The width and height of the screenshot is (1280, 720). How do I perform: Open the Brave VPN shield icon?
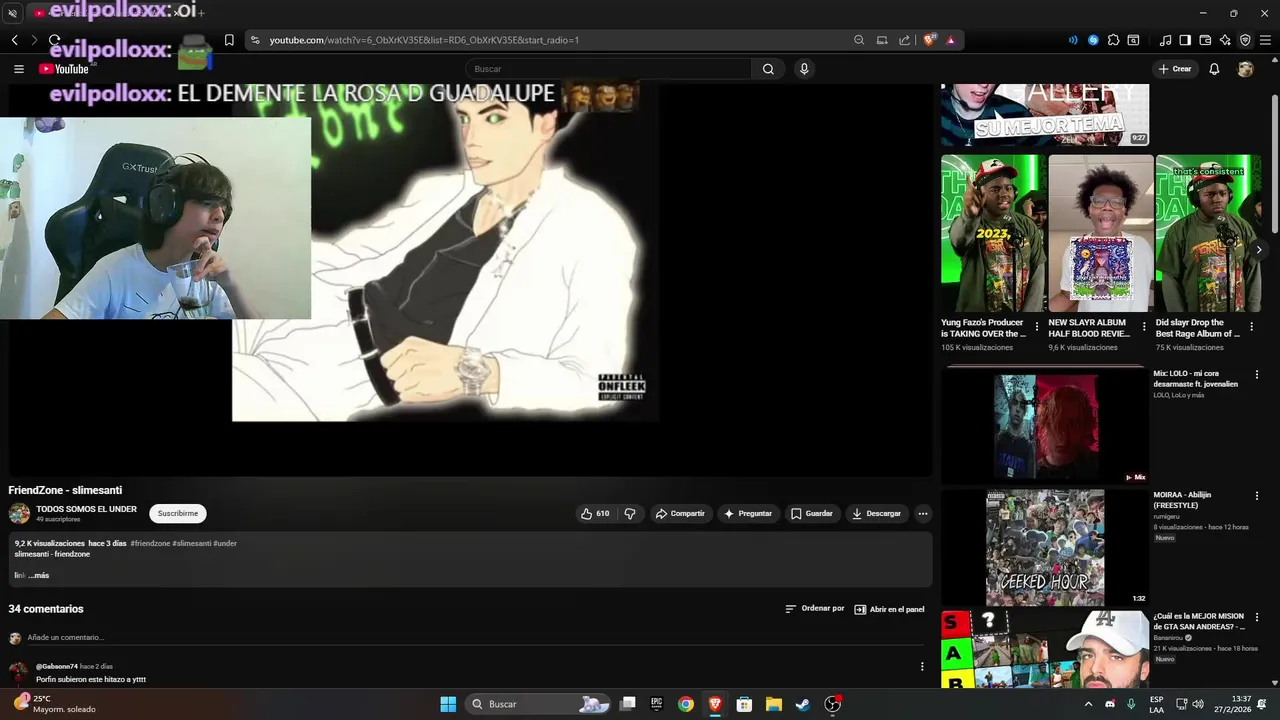pos(1245,40)
